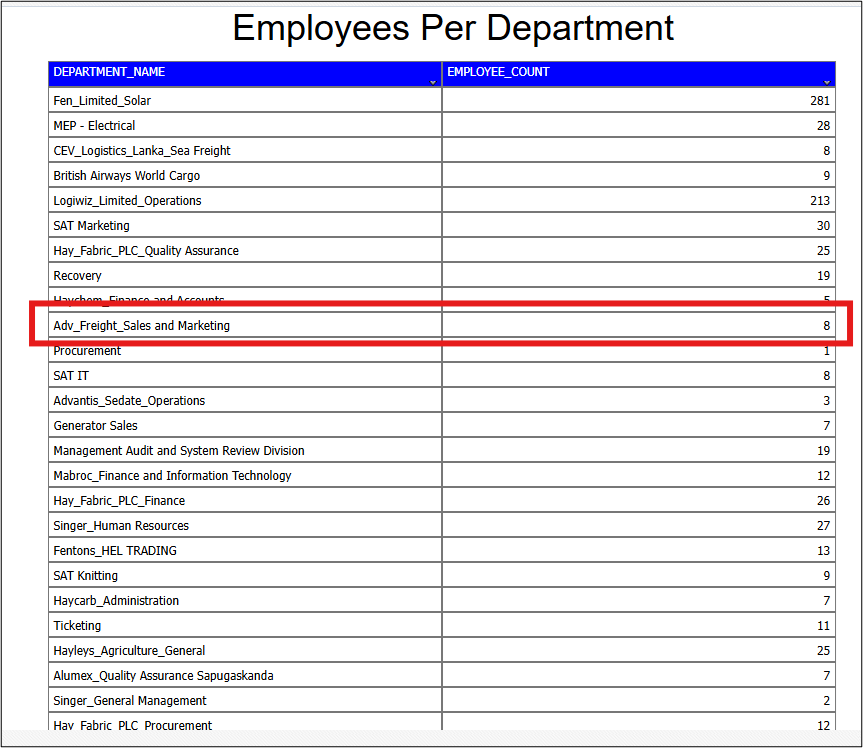The width and height of the screenshot is (863, 748).
Task: Click the CEV_Logistics_Lanka_Sea Freight cell
Action: [142, 151]
